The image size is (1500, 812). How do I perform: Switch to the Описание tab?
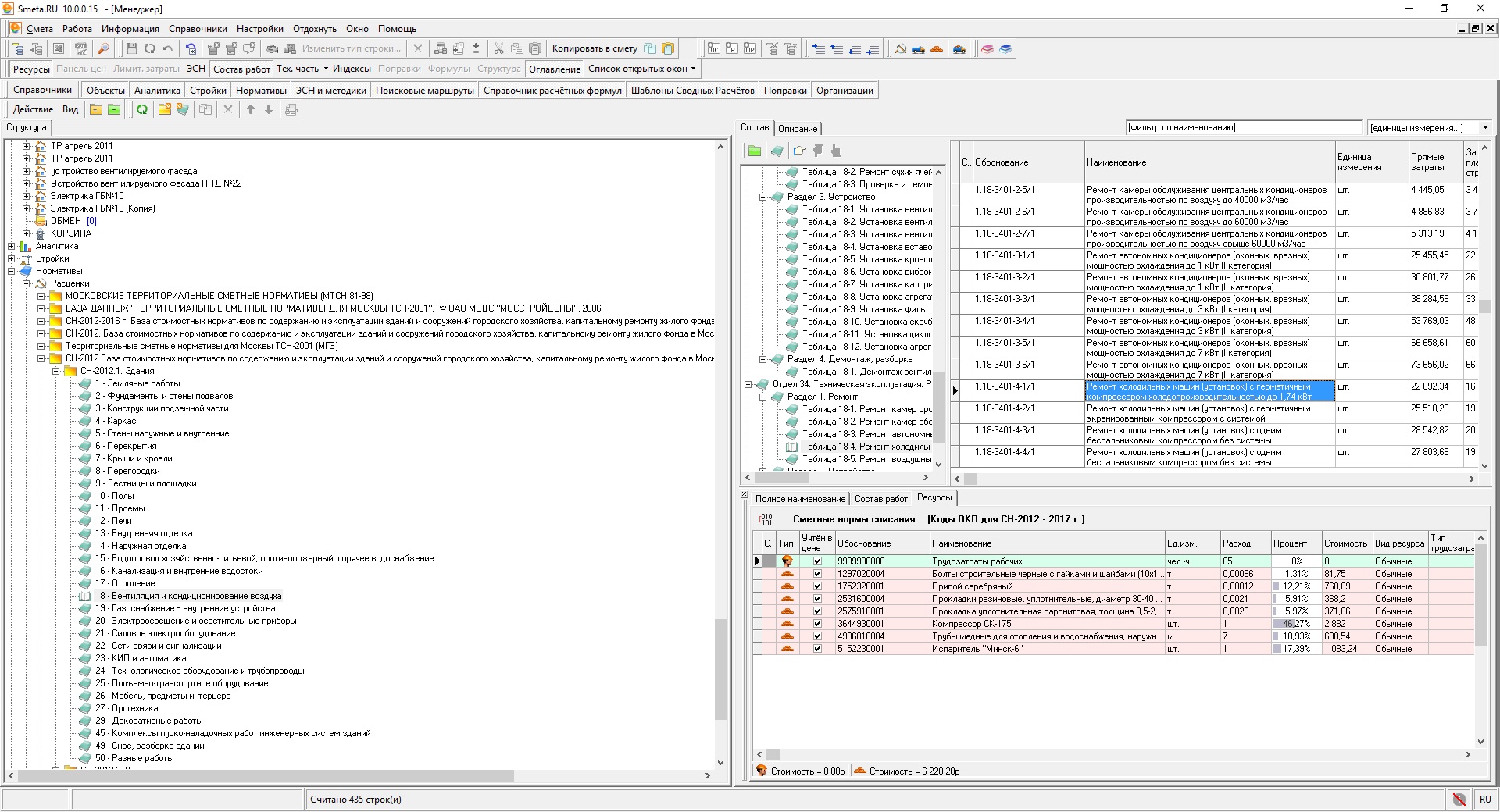tap(798, 129)
